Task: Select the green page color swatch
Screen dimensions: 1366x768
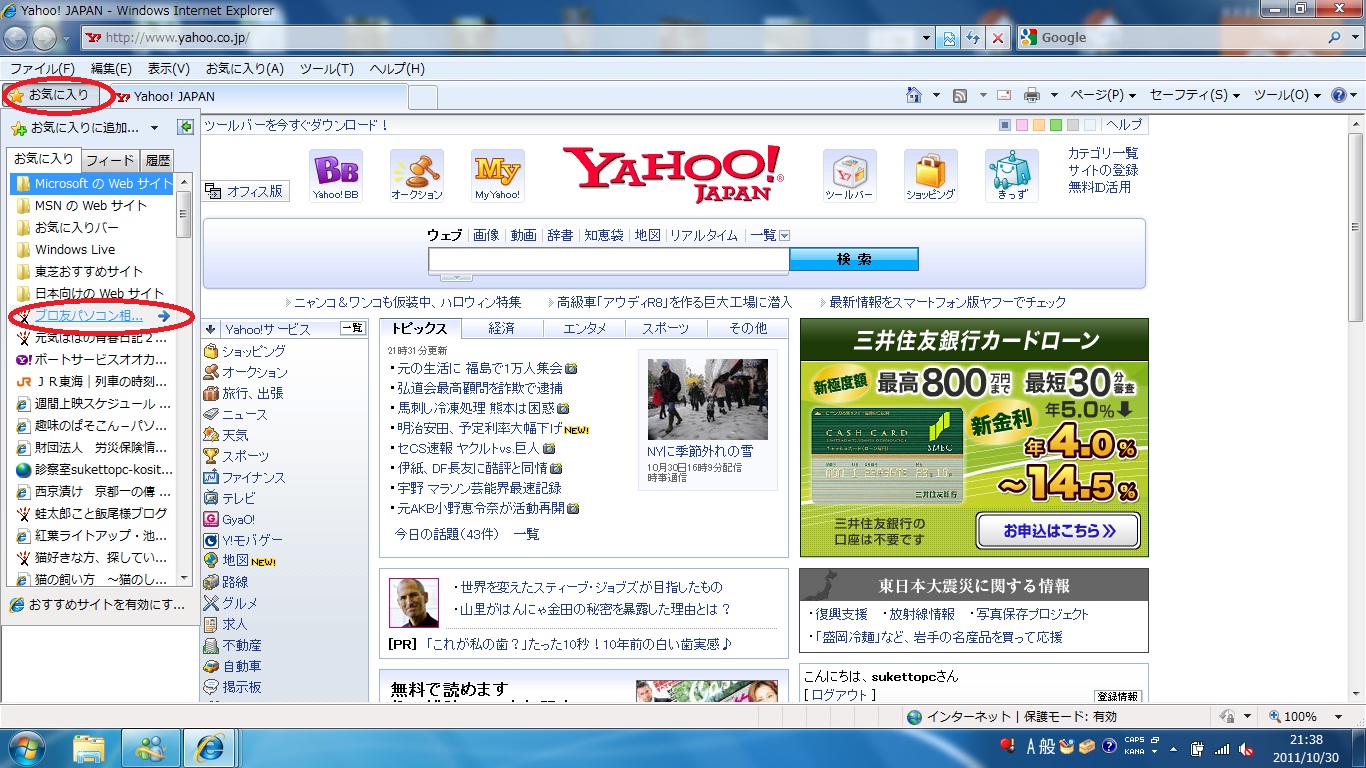Action: (x=1056, y=125)
